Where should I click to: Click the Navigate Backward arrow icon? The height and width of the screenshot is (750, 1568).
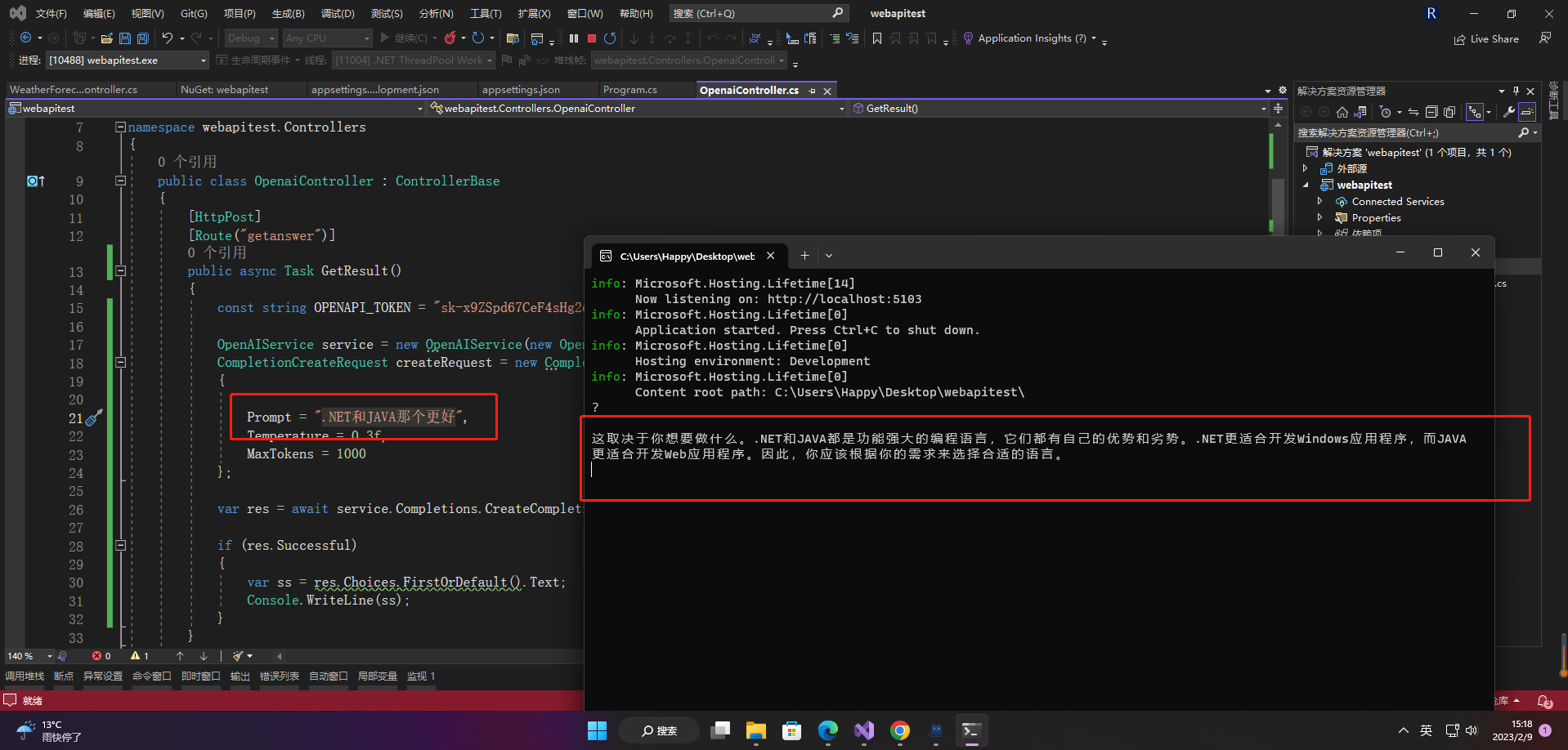25,38
